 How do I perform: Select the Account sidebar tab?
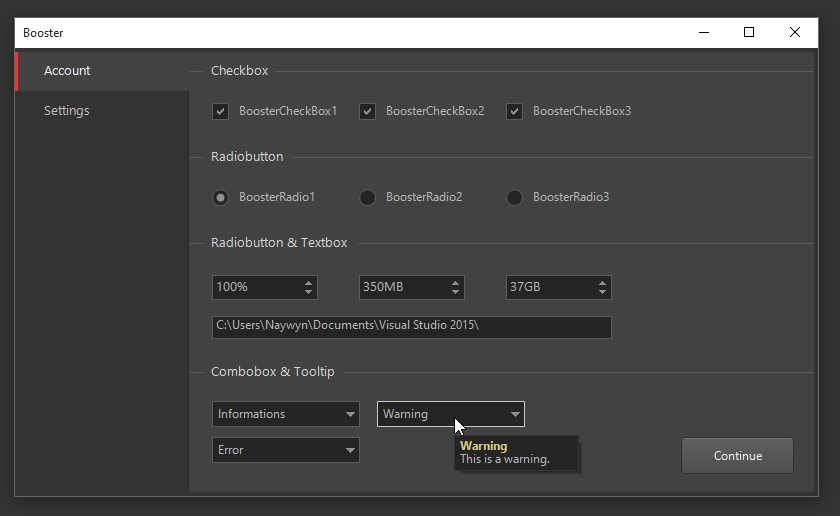(67, 71)
